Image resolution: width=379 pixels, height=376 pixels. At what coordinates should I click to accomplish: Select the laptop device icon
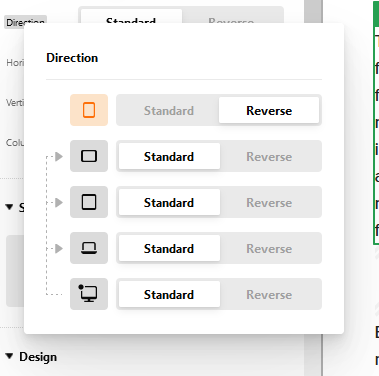click(89, 248)
